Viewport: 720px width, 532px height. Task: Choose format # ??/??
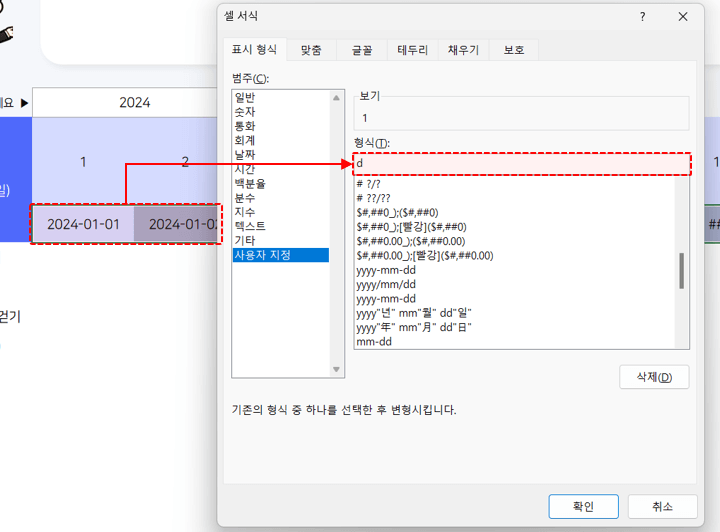point(515,198)
